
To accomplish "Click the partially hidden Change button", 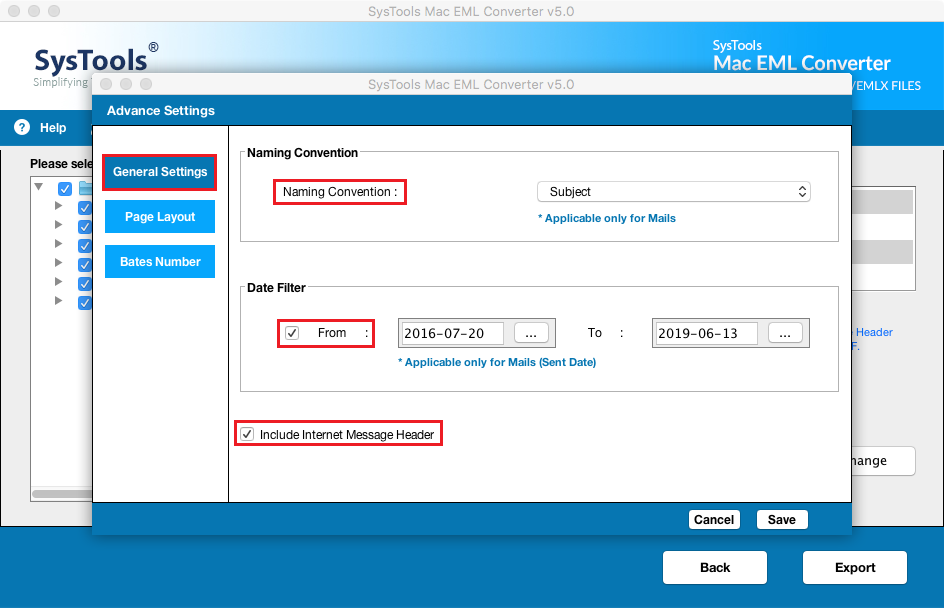I will coord(883,461).
